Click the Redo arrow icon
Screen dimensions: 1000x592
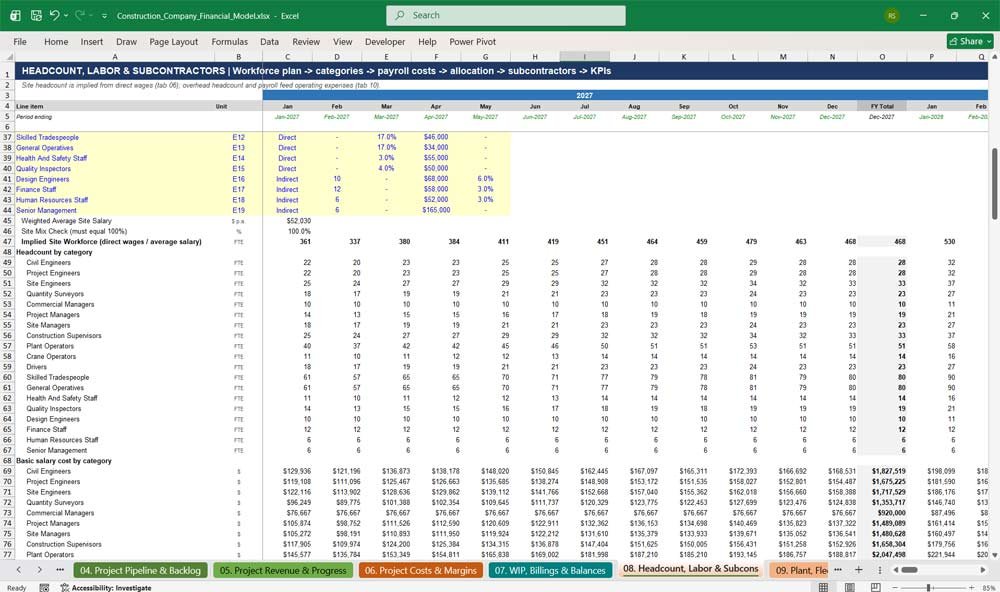(x=80, y=15)
